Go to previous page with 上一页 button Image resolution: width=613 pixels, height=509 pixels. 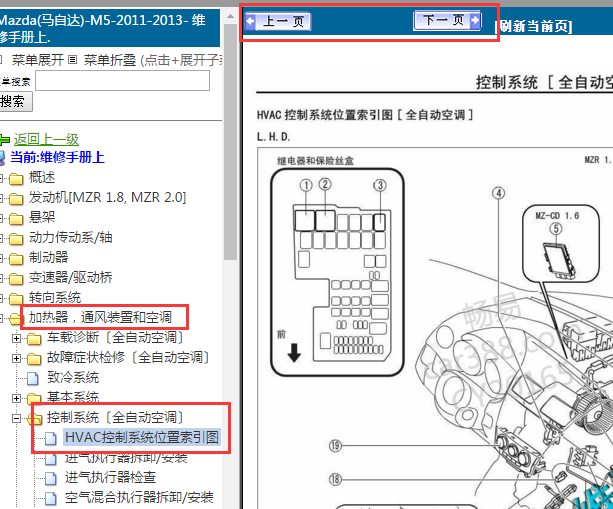(x=278, y=21)
